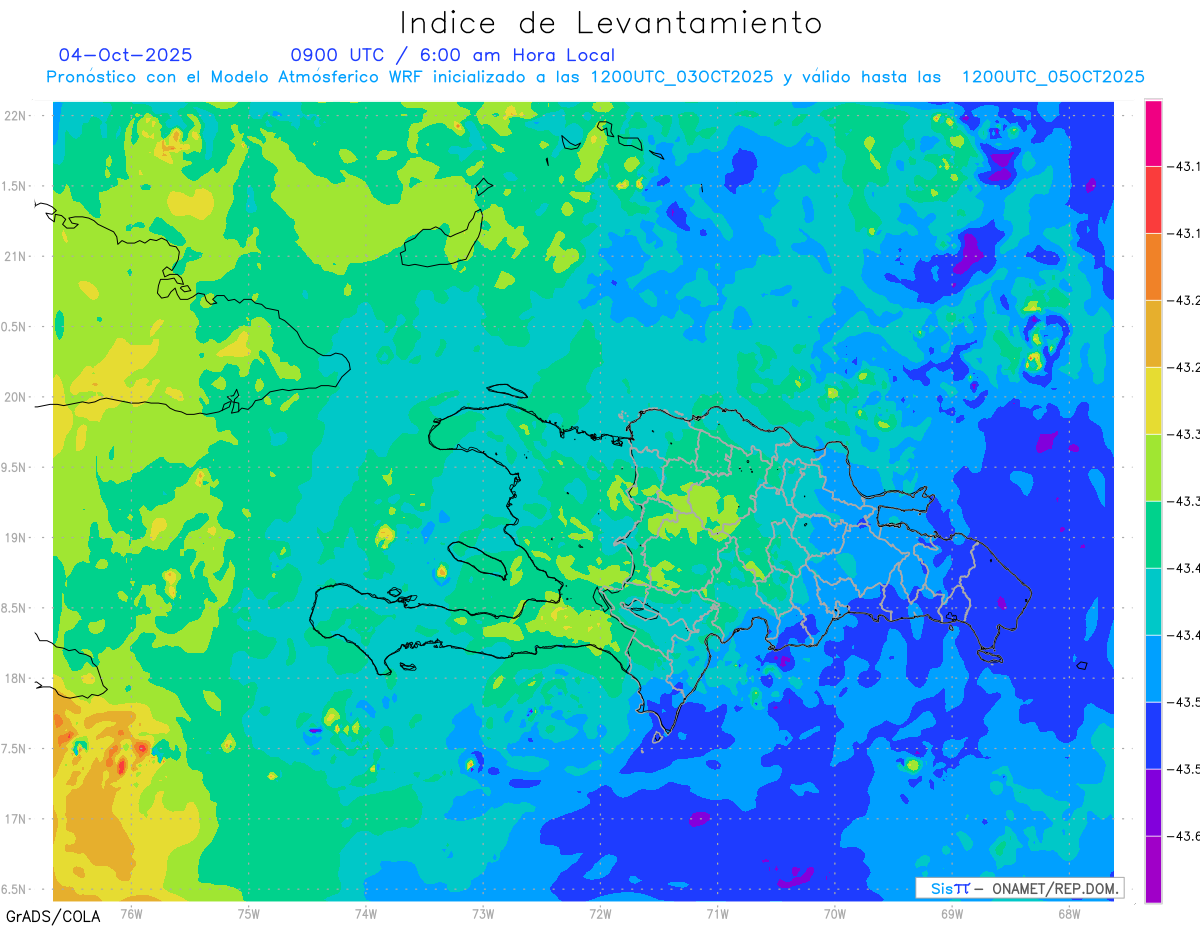Select the Indice de Levantamiento title
Viewport: 1200px width, 927px height.
point(610,22)
